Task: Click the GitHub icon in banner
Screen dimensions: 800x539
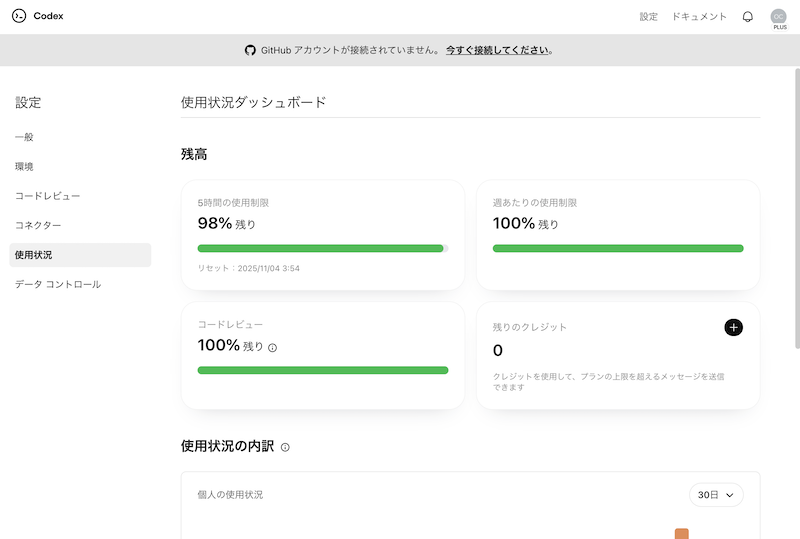Action: pos(250,50)
